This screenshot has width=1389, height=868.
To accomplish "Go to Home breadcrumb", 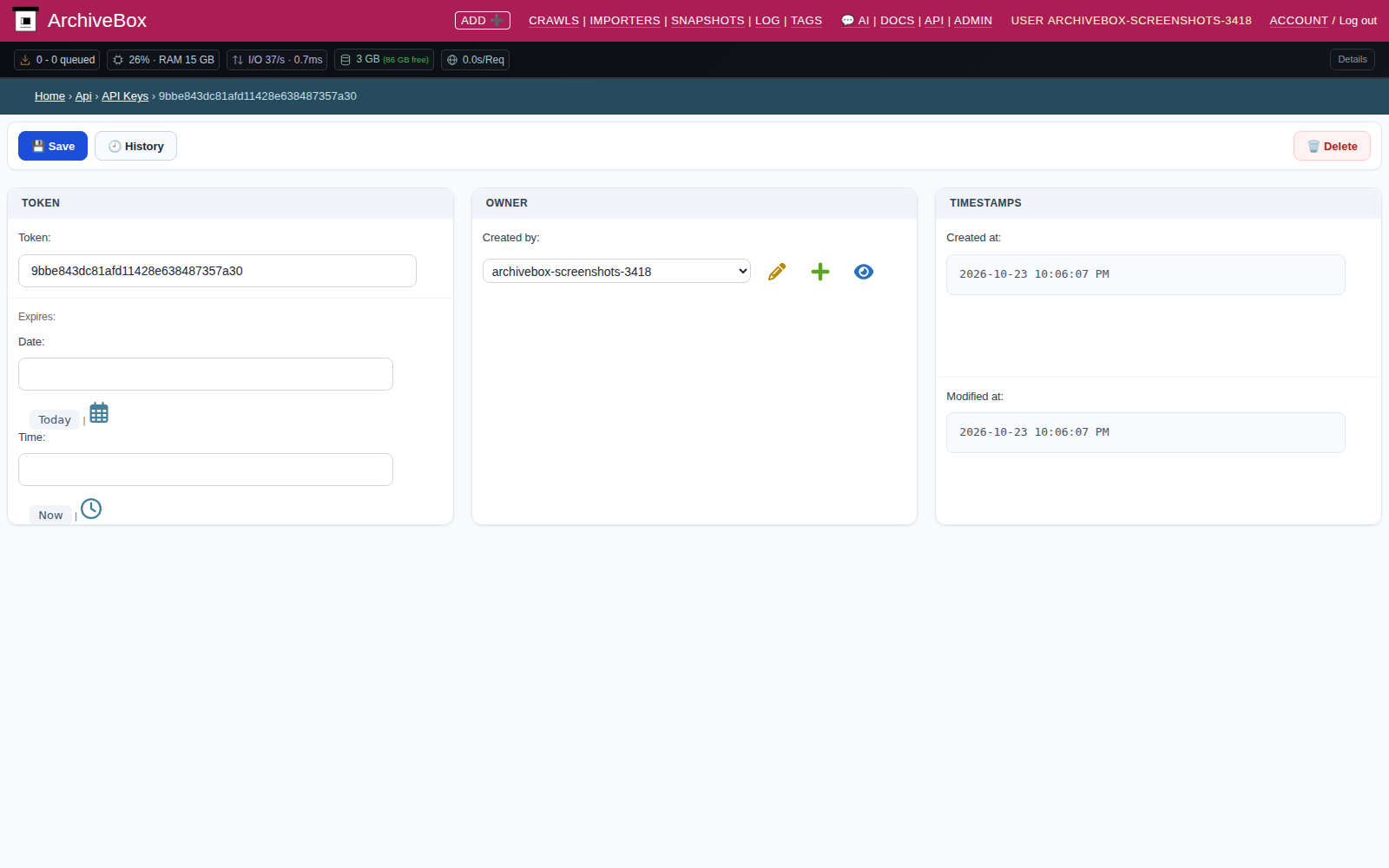I will tap(49, 96).
